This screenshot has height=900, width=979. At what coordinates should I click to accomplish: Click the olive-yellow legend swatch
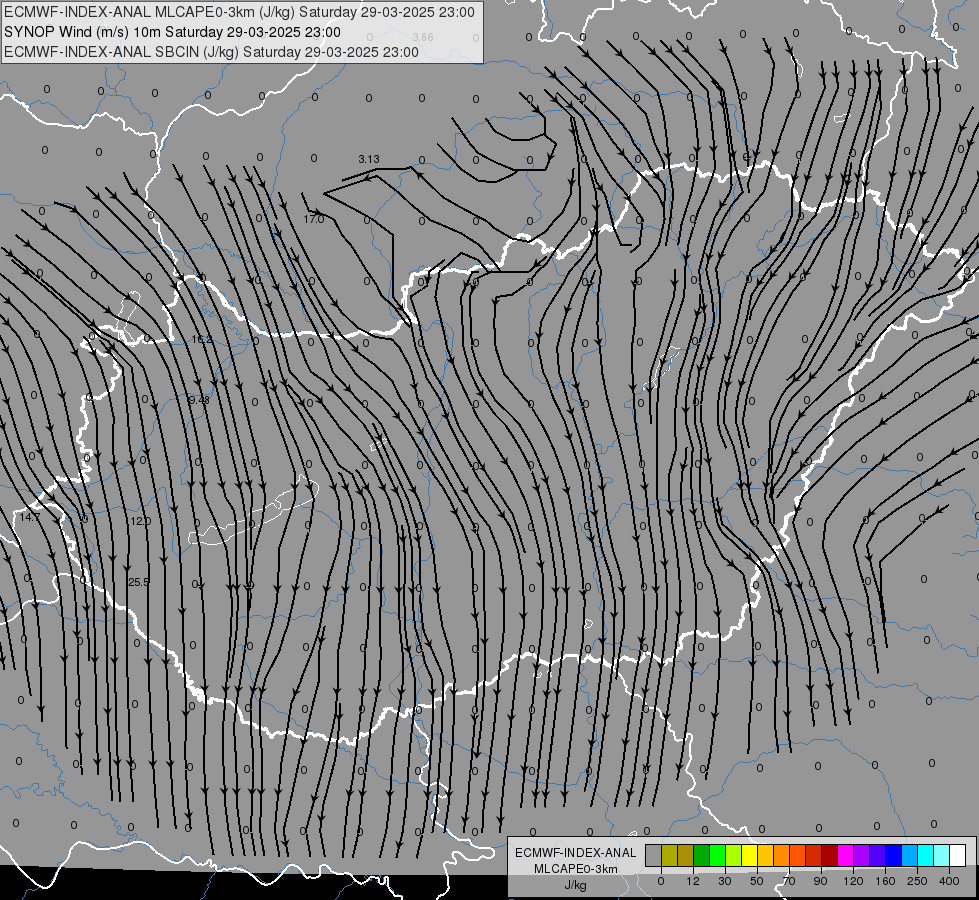point(669,855)
